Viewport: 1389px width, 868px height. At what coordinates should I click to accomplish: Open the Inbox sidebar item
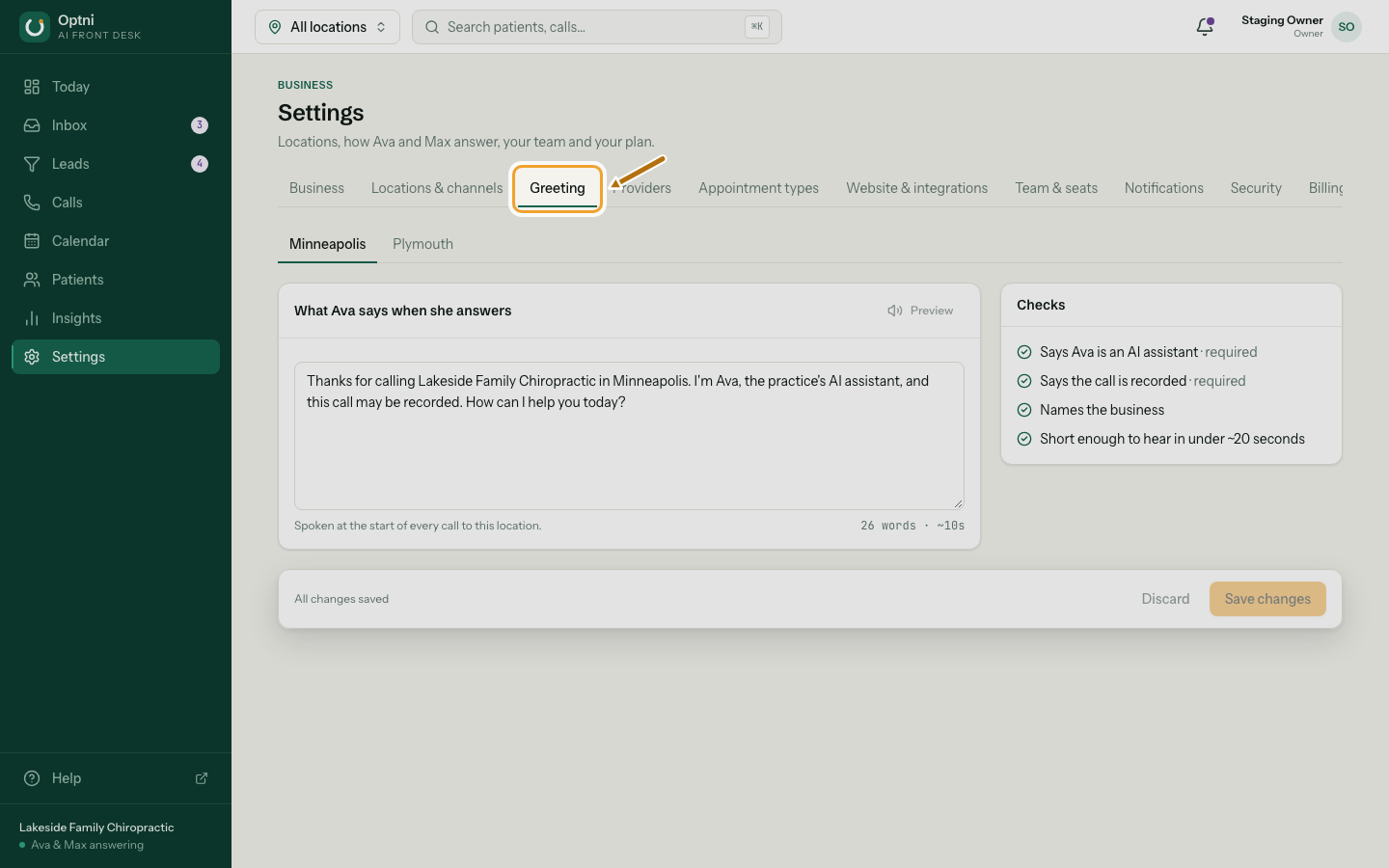pyautogui.click(x=116, y=125)
